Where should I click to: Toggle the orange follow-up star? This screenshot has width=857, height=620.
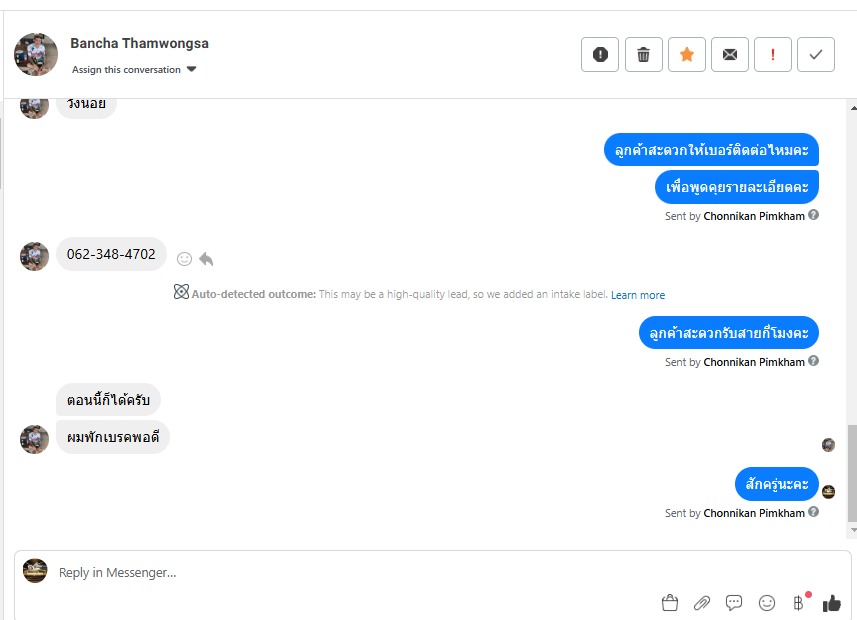(x=687, y=55)
